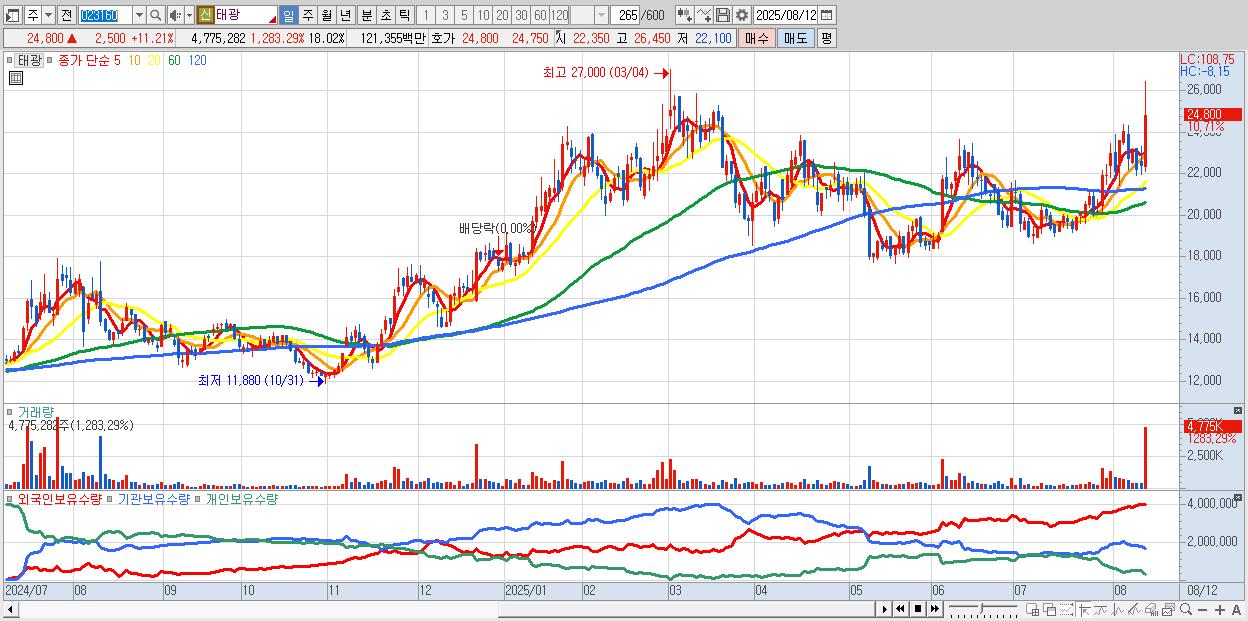
Task: Click the speaker sound icon
Action: pyautogui.click(x=175, y=15)
